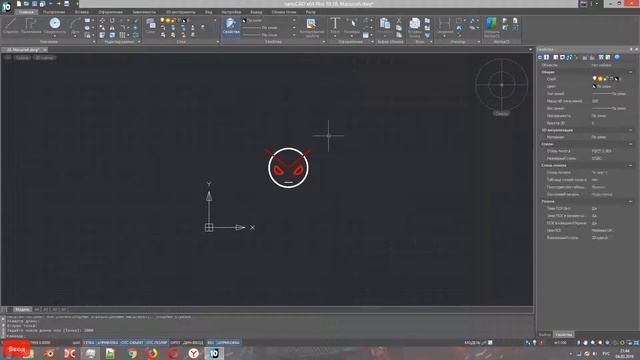640x360 pixels.
Task: Click the array tool icon in editing group
Action: [x=122, y=35]
